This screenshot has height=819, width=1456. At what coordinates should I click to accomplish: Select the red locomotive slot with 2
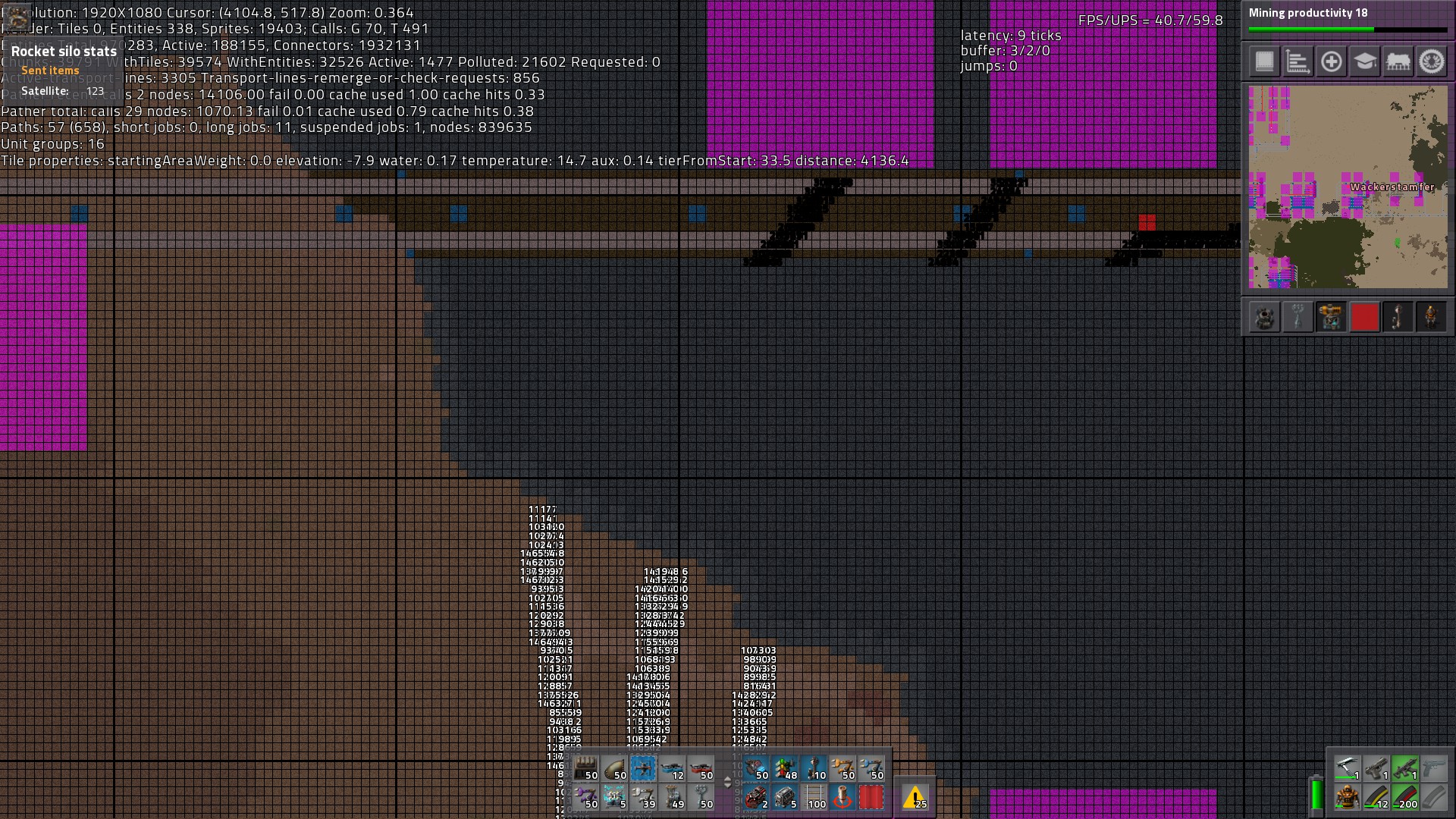[x=756, y=797]
